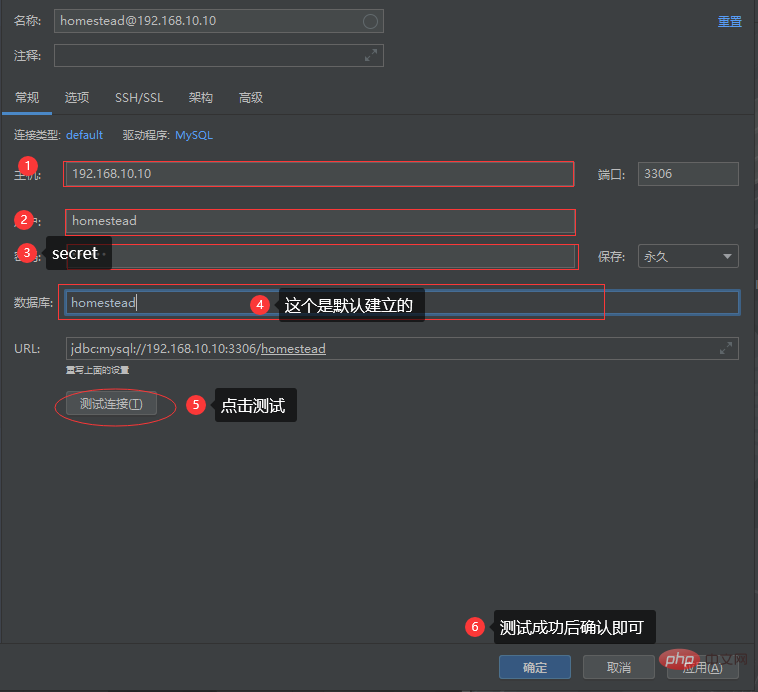Expand the comment field with arrows icon

point(371,56)
